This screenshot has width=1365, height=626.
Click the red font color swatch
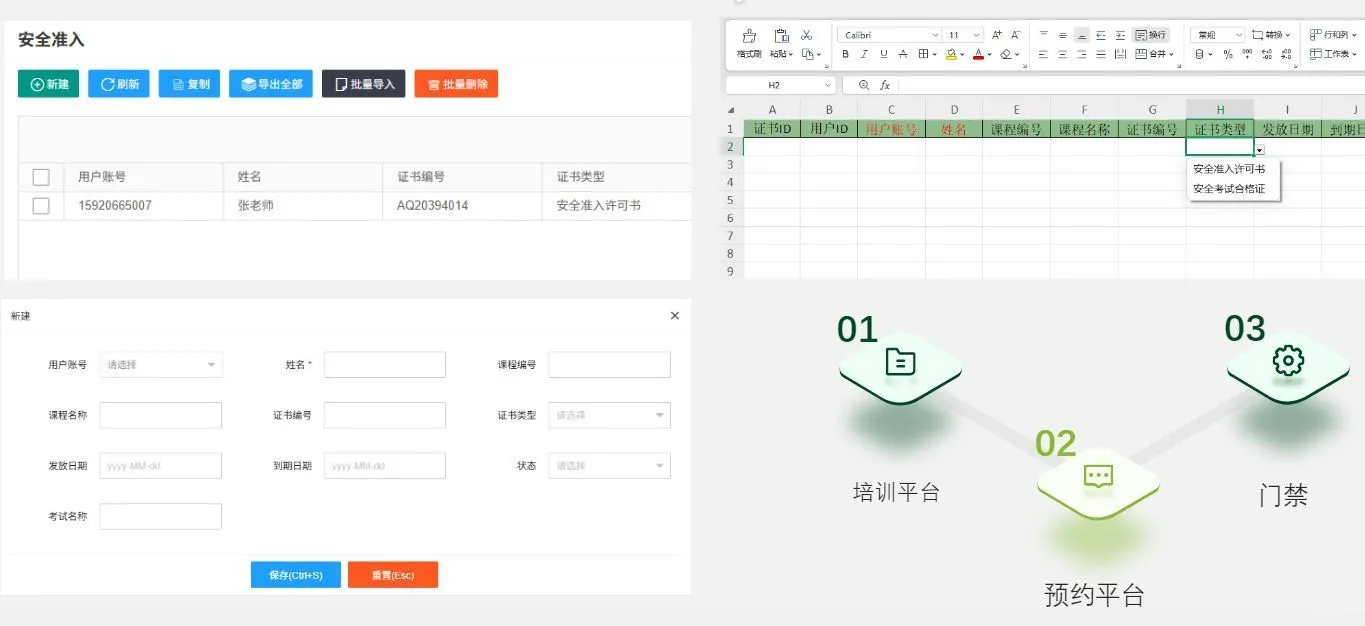[978, 56]
